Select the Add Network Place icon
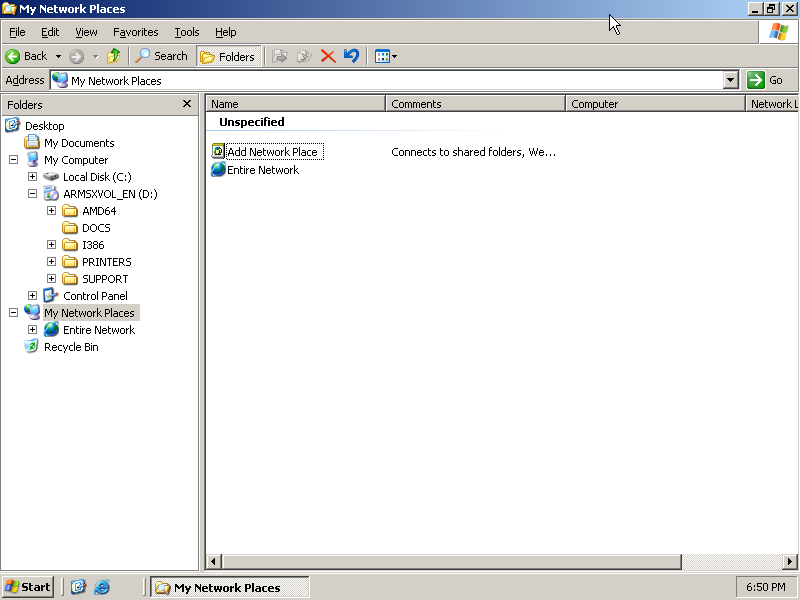Screen dimensions: 800x600 click(219, 152)
